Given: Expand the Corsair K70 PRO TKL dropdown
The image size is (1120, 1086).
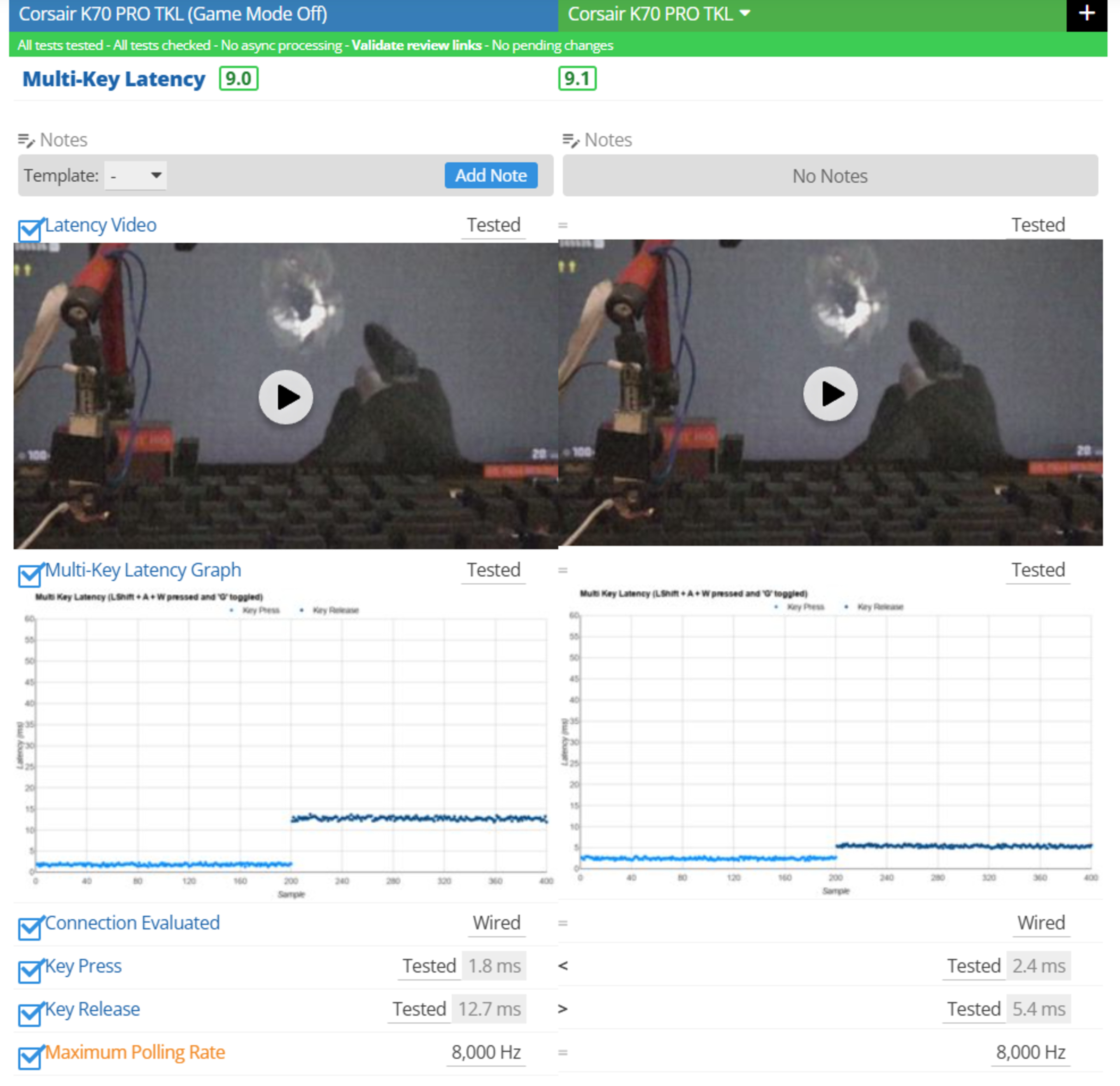Looking at the screenshot, I should tap(745, 13).
